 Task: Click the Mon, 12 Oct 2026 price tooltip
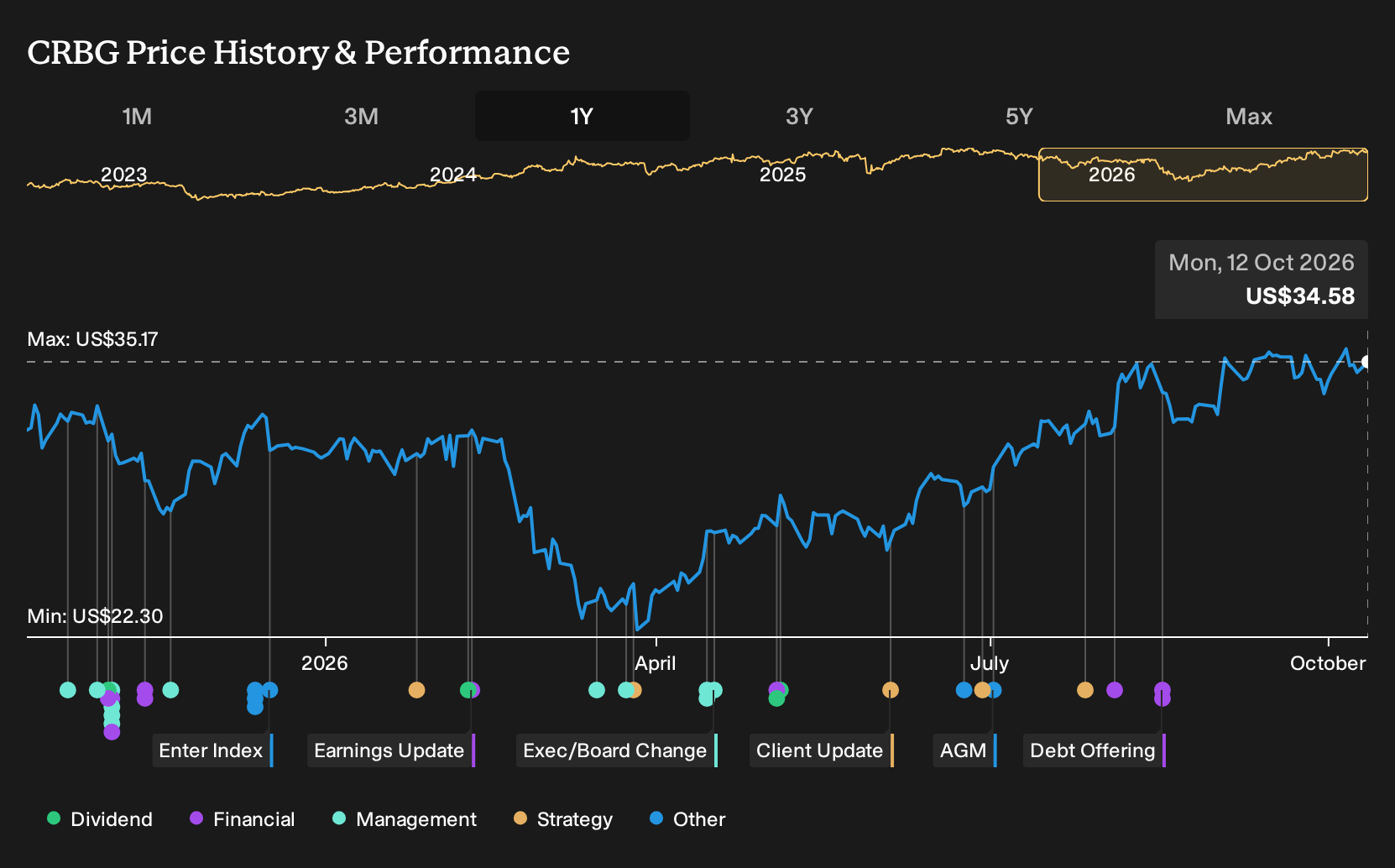[1262, 280]
